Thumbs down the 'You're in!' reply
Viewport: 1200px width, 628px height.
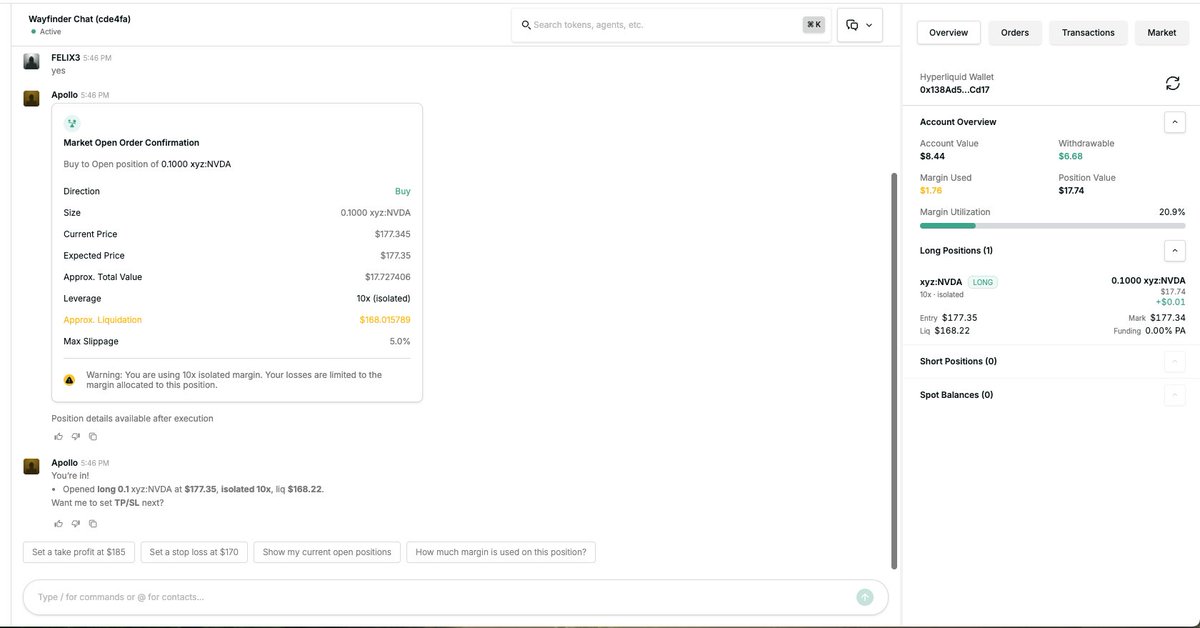pyautogui.click(x=75, y=523)
